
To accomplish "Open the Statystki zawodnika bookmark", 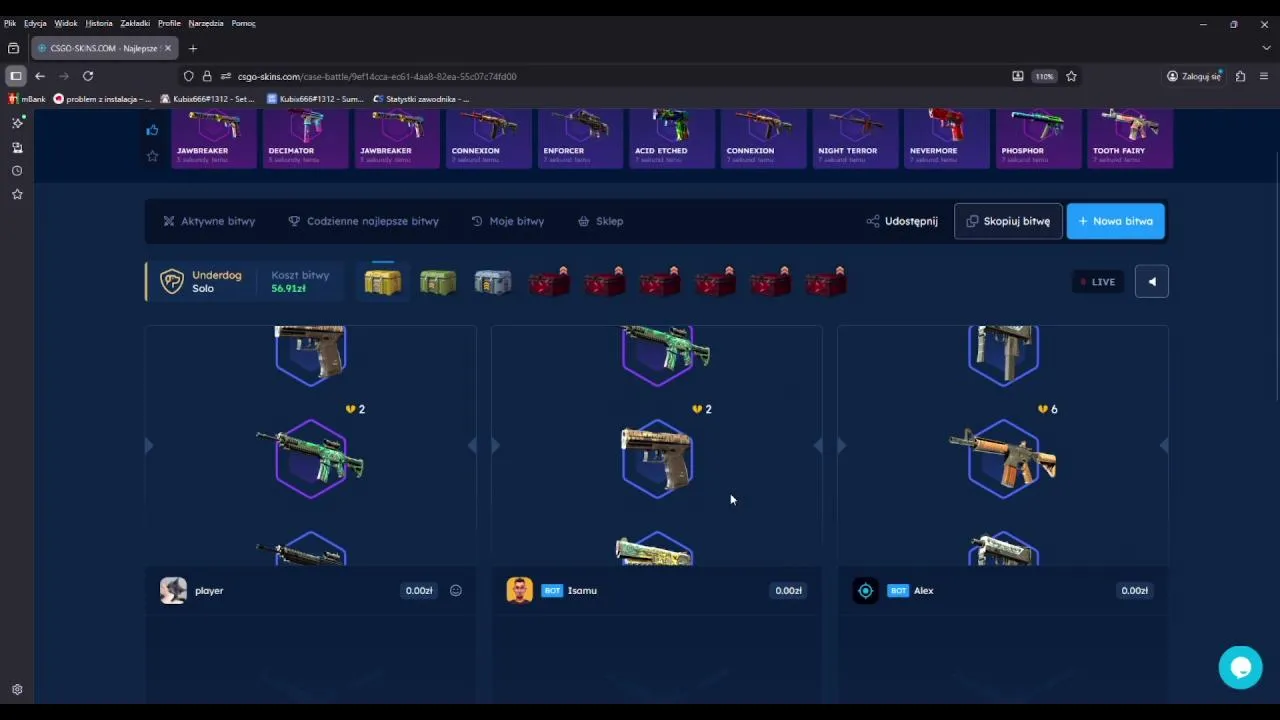I will (x=420, y=99).
